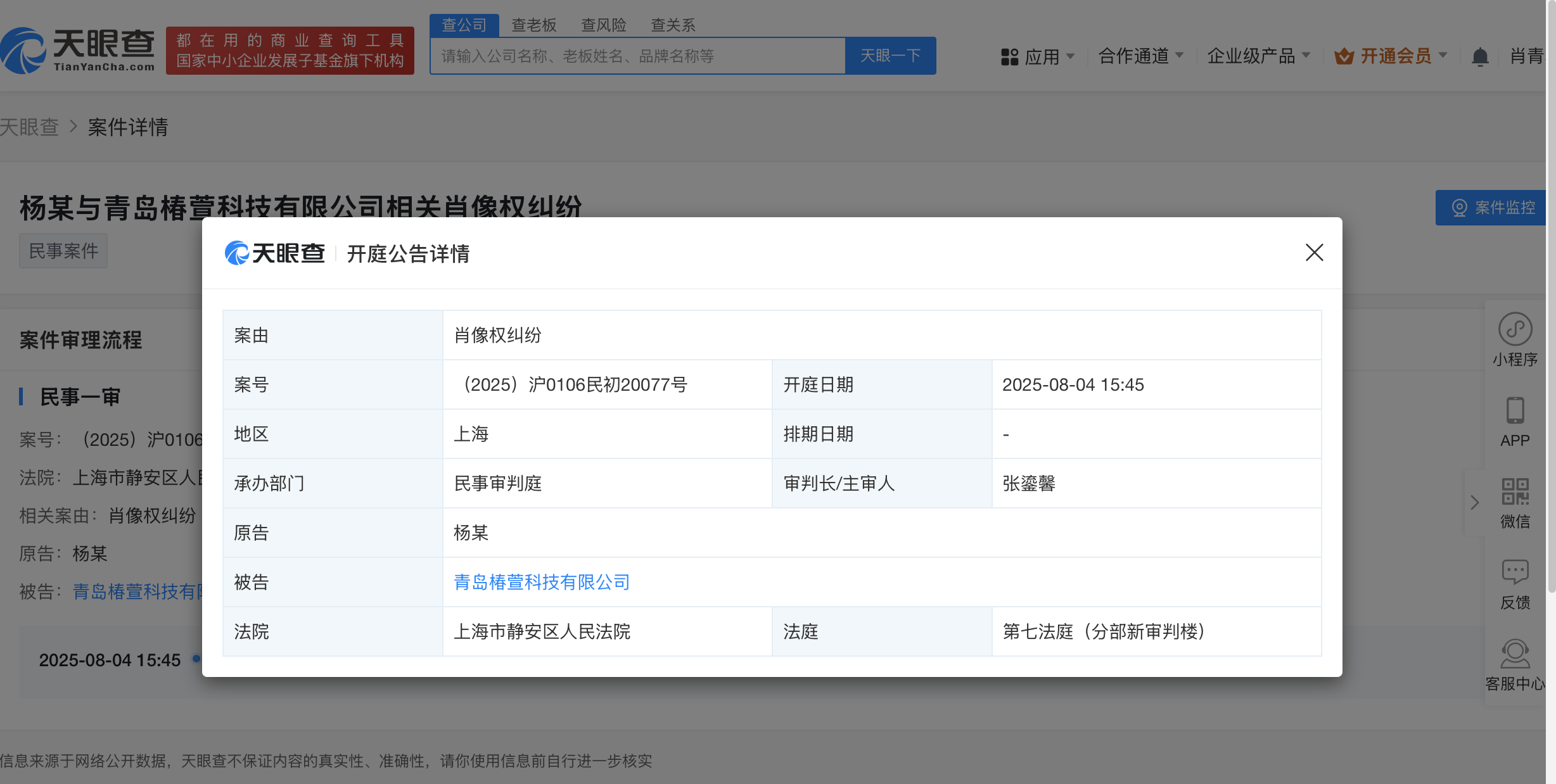
Task: Switch to the 查关系 tab
Action: coord(673,25)
